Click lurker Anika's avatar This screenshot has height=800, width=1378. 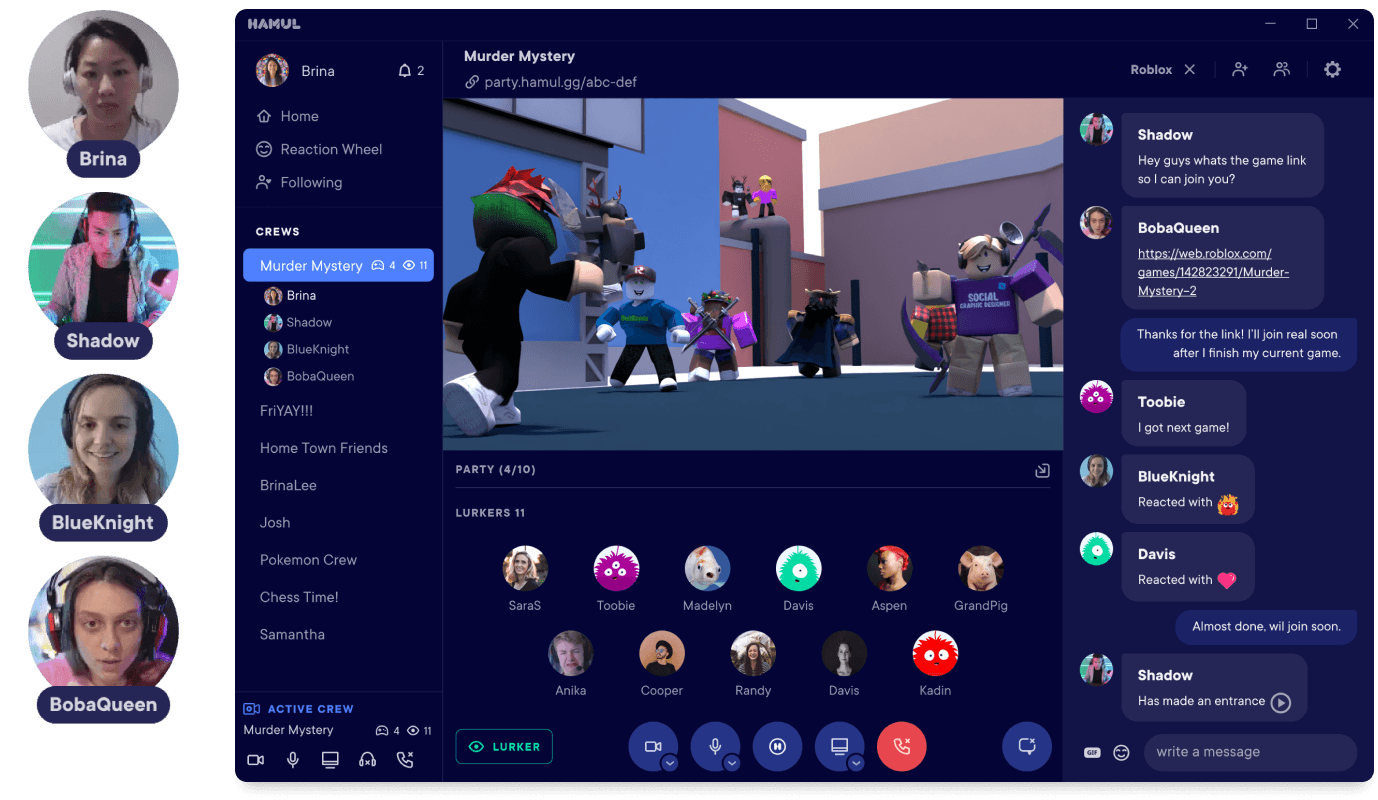571,653
